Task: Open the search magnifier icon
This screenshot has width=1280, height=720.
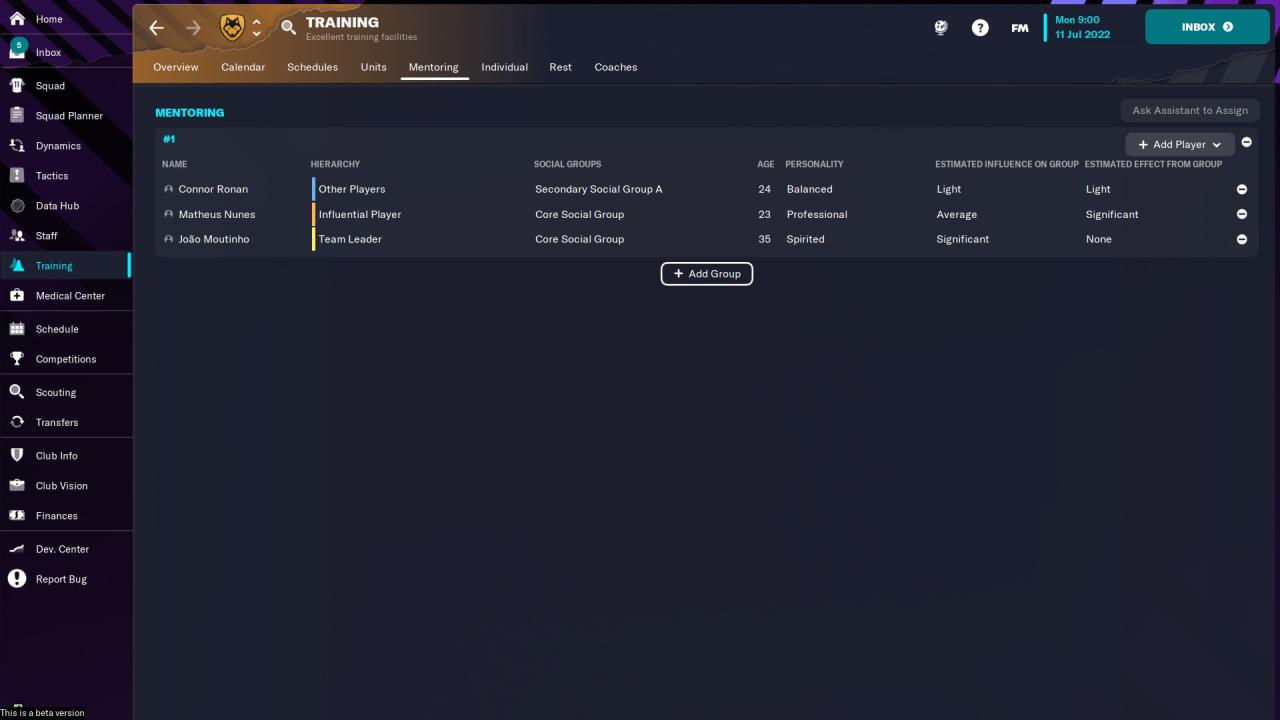Action: click(289, 28)
